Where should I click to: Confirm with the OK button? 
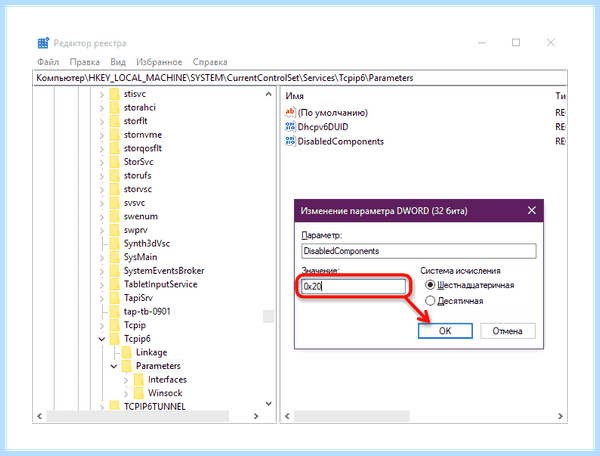point(445,331)
